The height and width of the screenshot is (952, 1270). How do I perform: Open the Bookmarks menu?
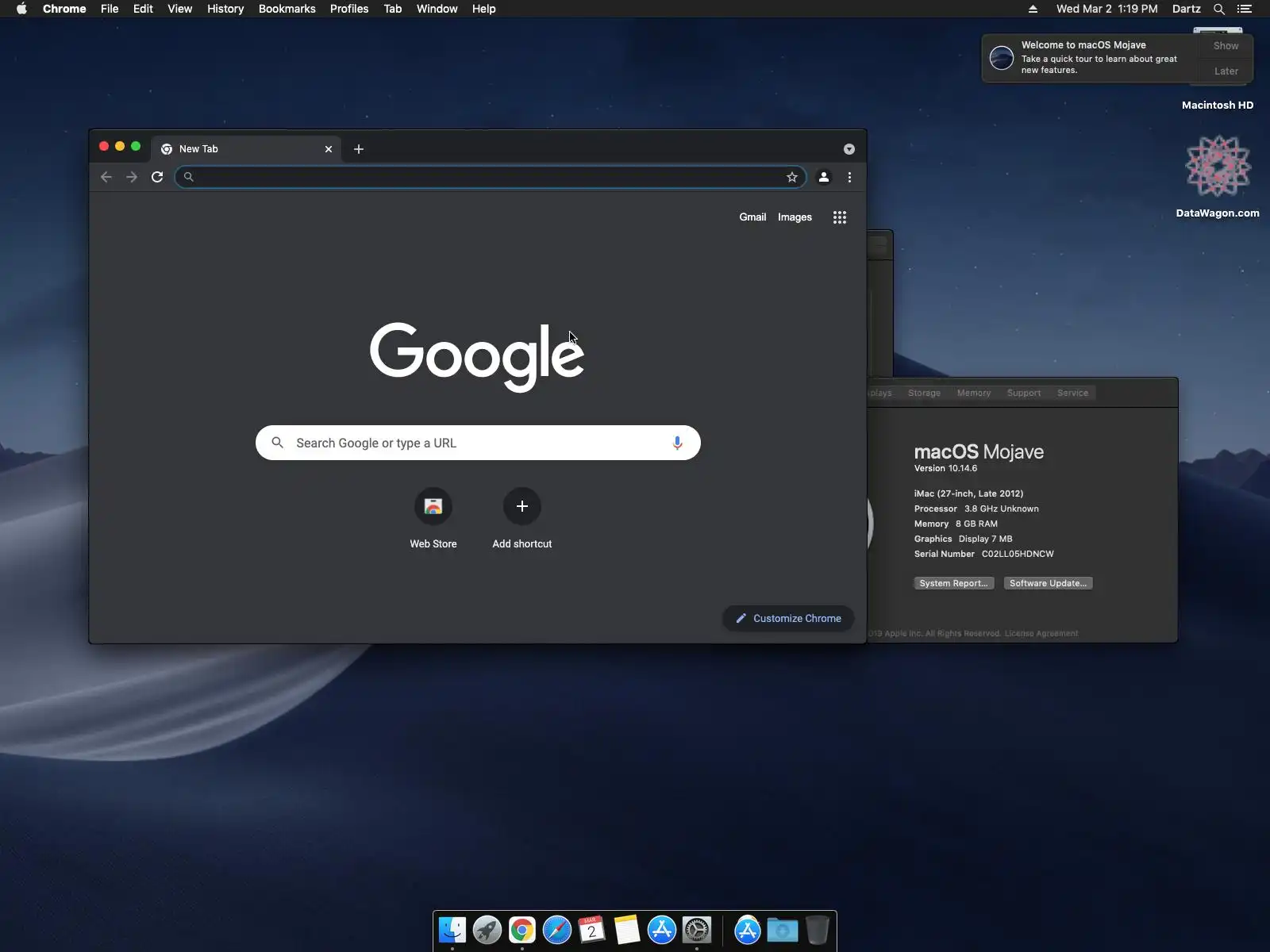pyautogui.click(x=287, y=9)
